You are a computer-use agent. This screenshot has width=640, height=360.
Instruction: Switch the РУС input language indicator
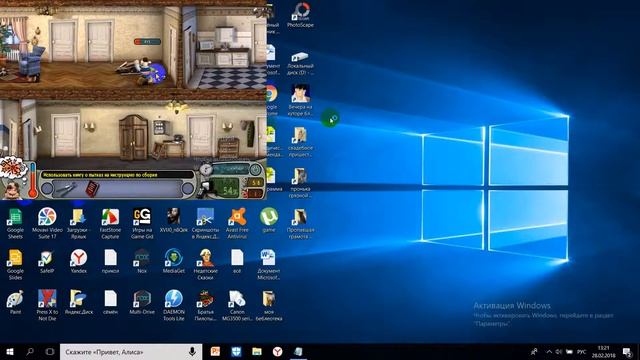[x=582, y=351]
